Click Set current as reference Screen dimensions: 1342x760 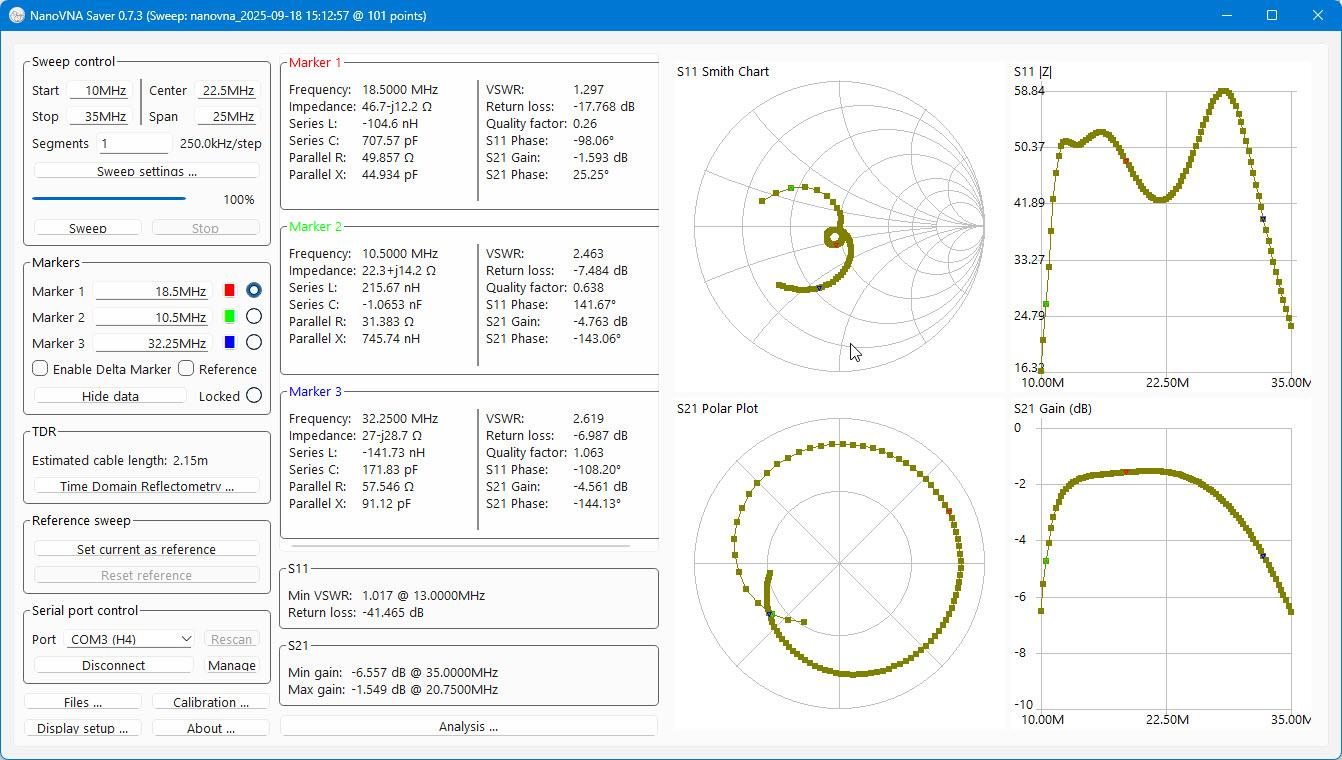click(x=147, y=549)
